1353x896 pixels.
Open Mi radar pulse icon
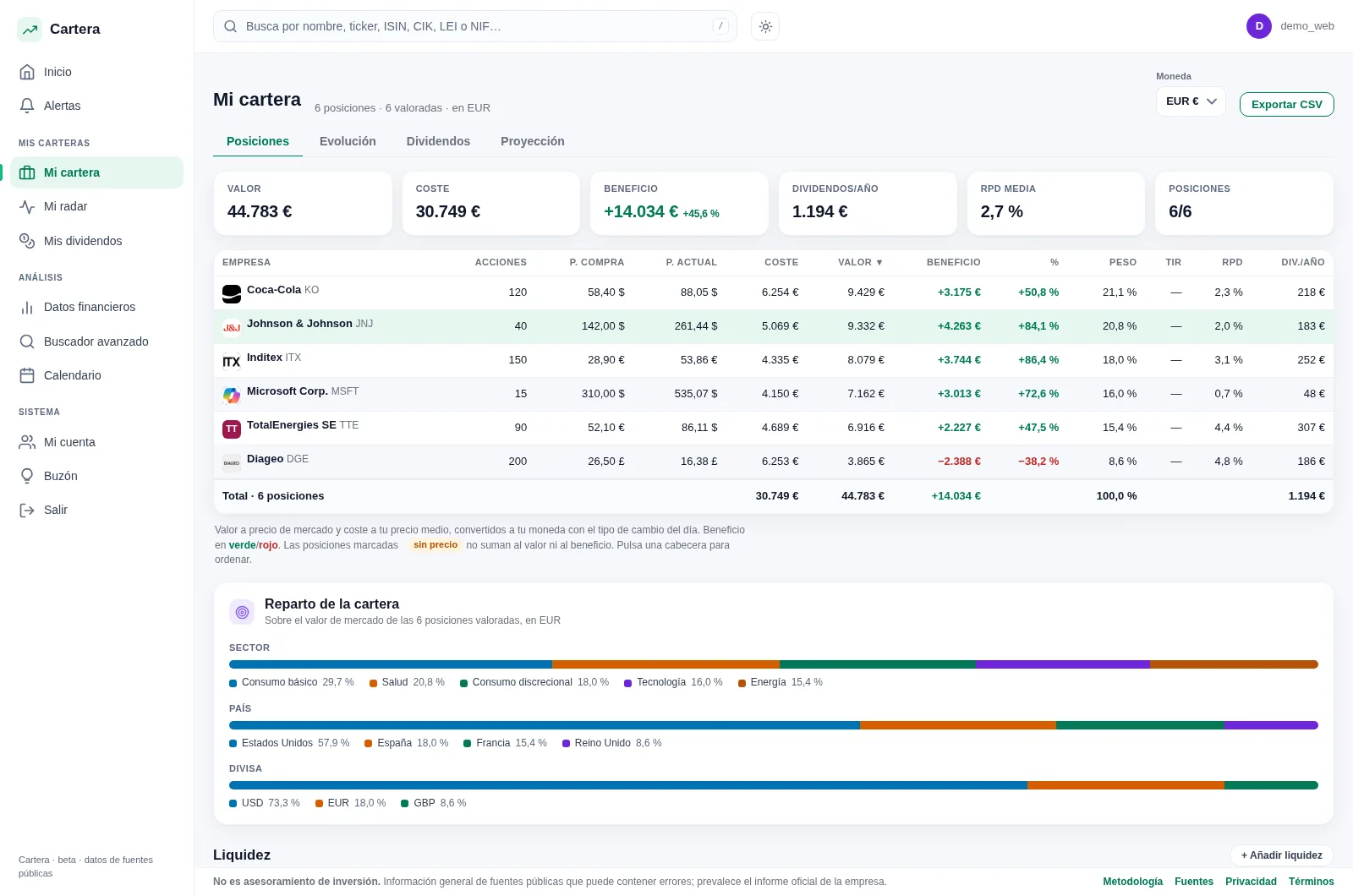(x=27, y=206)
